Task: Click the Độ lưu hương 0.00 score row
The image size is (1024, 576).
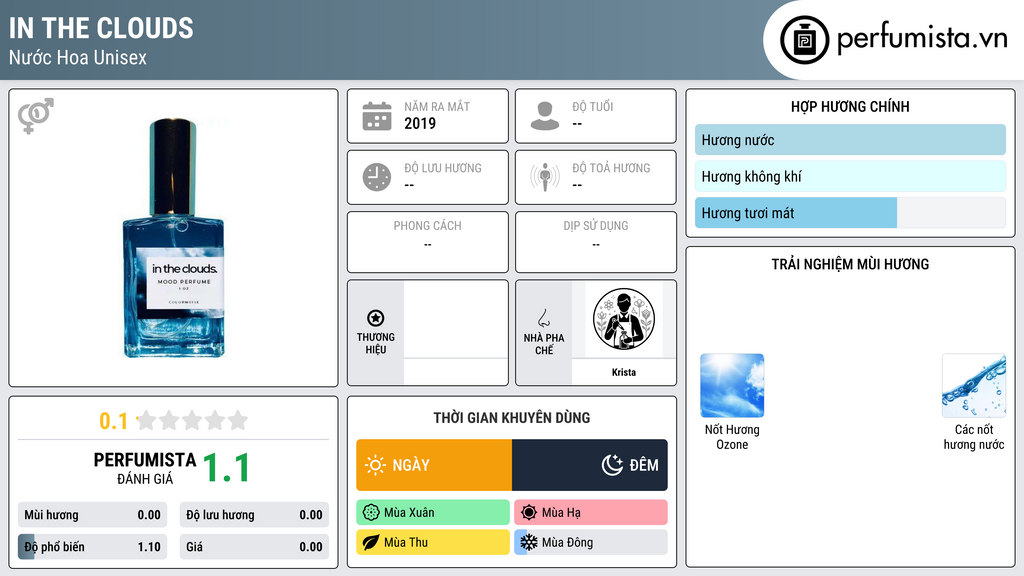Action: pyautogui.click(x=254, y=515)
